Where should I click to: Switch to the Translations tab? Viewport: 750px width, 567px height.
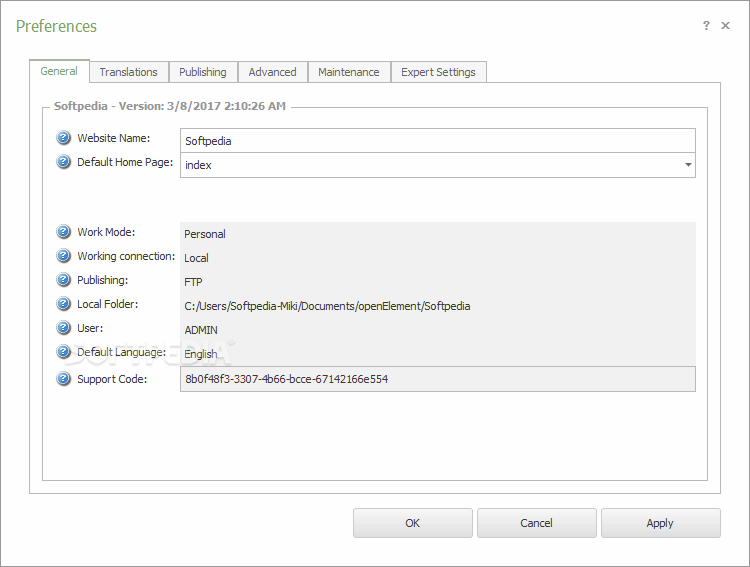128,72
